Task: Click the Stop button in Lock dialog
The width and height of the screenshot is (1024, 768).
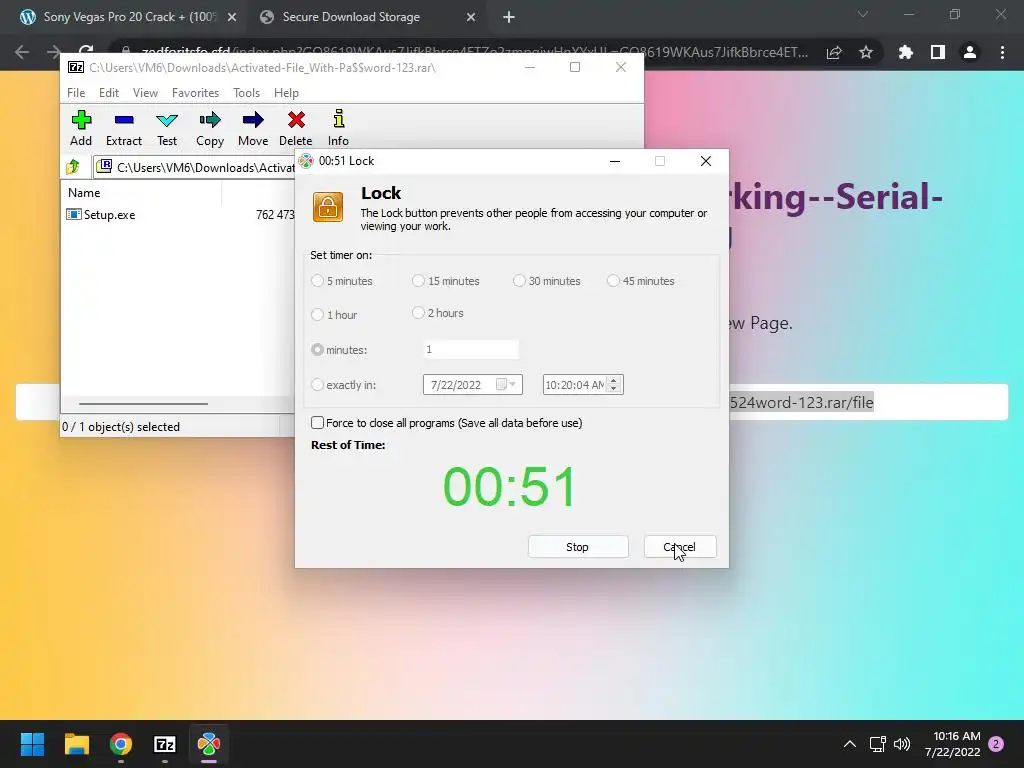Action: [578, 547]
